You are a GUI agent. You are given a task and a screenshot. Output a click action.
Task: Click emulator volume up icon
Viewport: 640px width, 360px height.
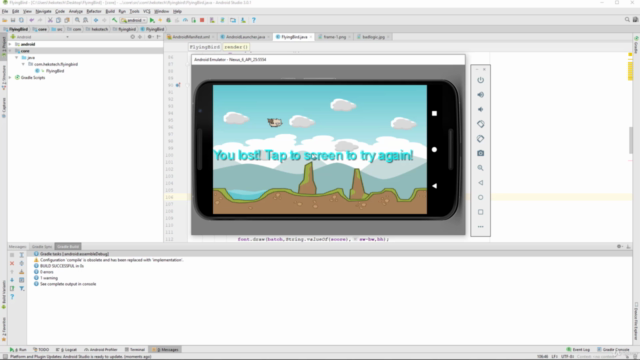click(x=480, y=95)
